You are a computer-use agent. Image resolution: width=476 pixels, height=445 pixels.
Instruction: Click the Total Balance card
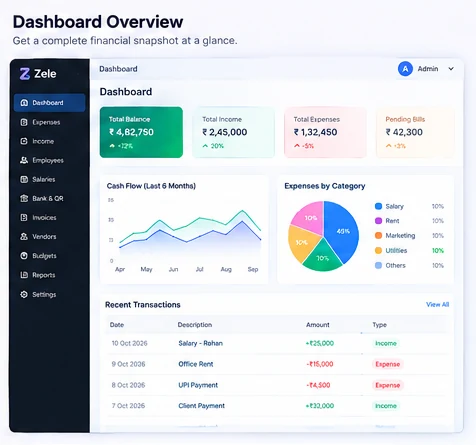[141, 132]
